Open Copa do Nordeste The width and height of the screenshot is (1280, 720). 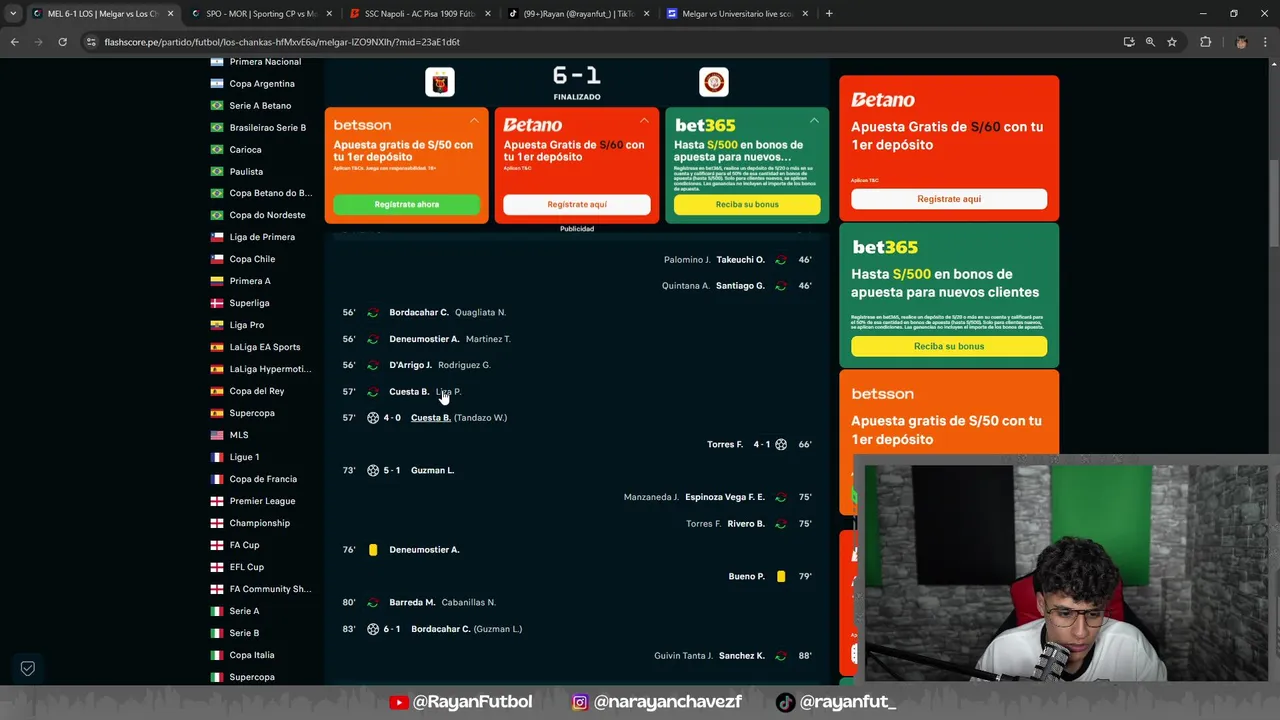pyautogui.click(x=267, y=215)
